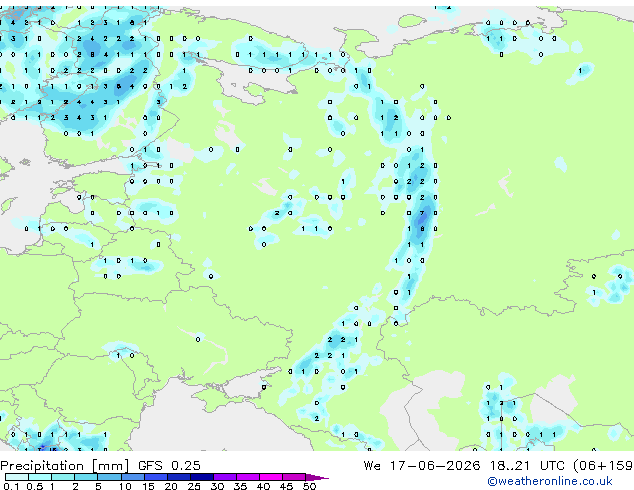Click the '25' legend scale label

194,486
